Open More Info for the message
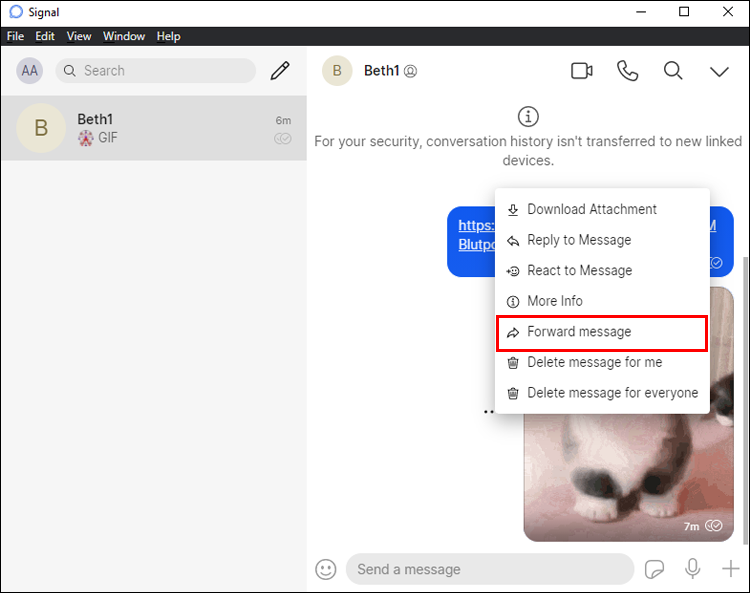The height and width of the screenshot is (593, 750). click(602, 301)
